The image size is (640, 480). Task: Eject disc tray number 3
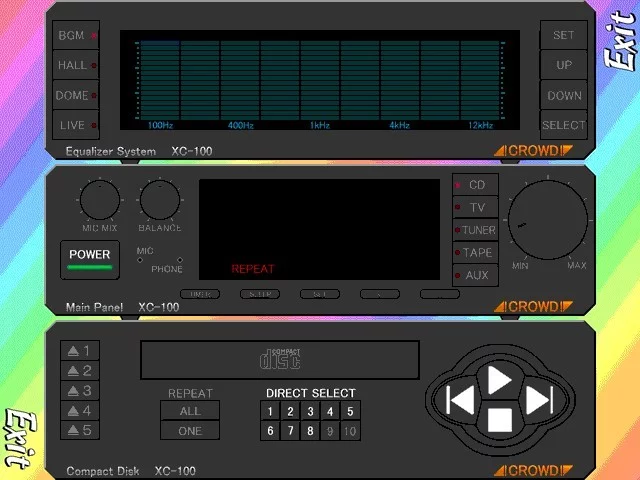[x=80, y=390]
